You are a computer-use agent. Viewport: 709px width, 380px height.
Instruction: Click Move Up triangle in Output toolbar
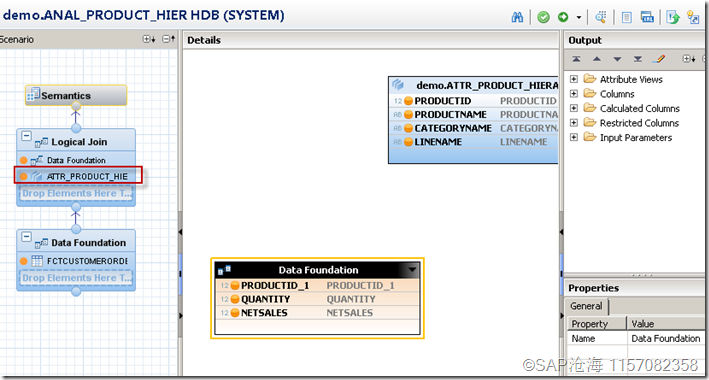pos(597,59)
